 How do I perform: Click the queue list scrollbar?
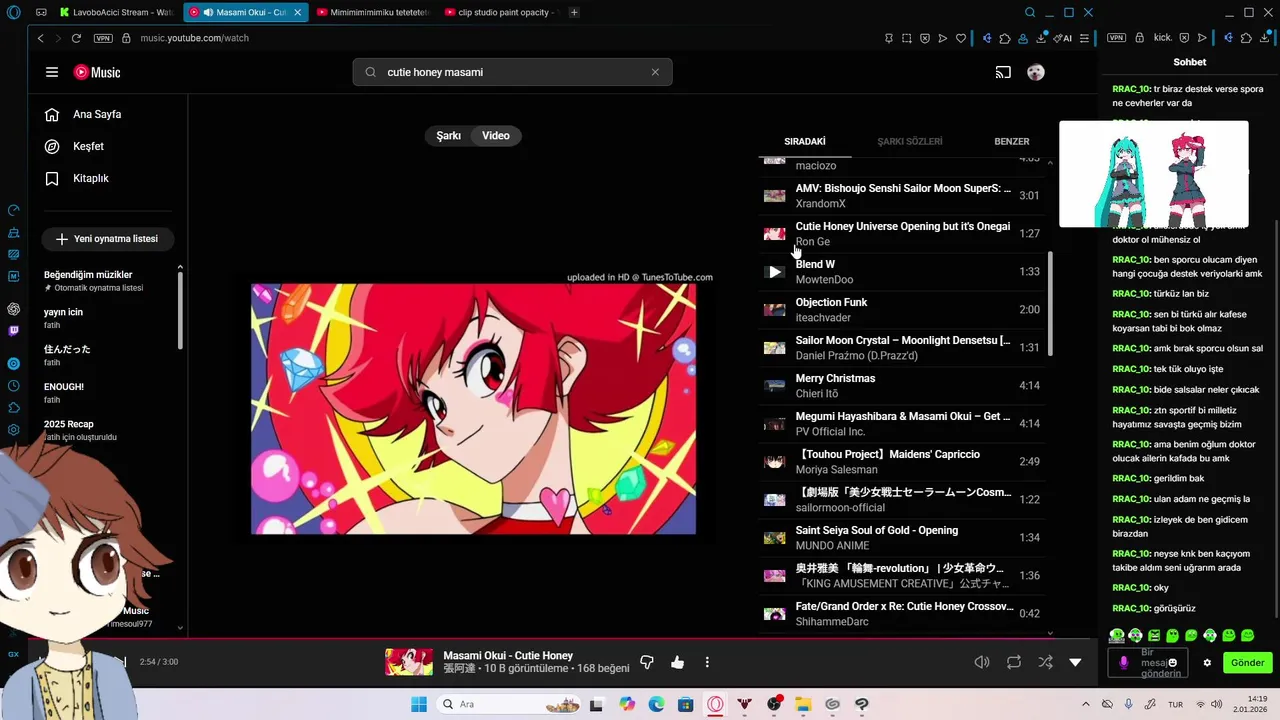[1050, 303]
